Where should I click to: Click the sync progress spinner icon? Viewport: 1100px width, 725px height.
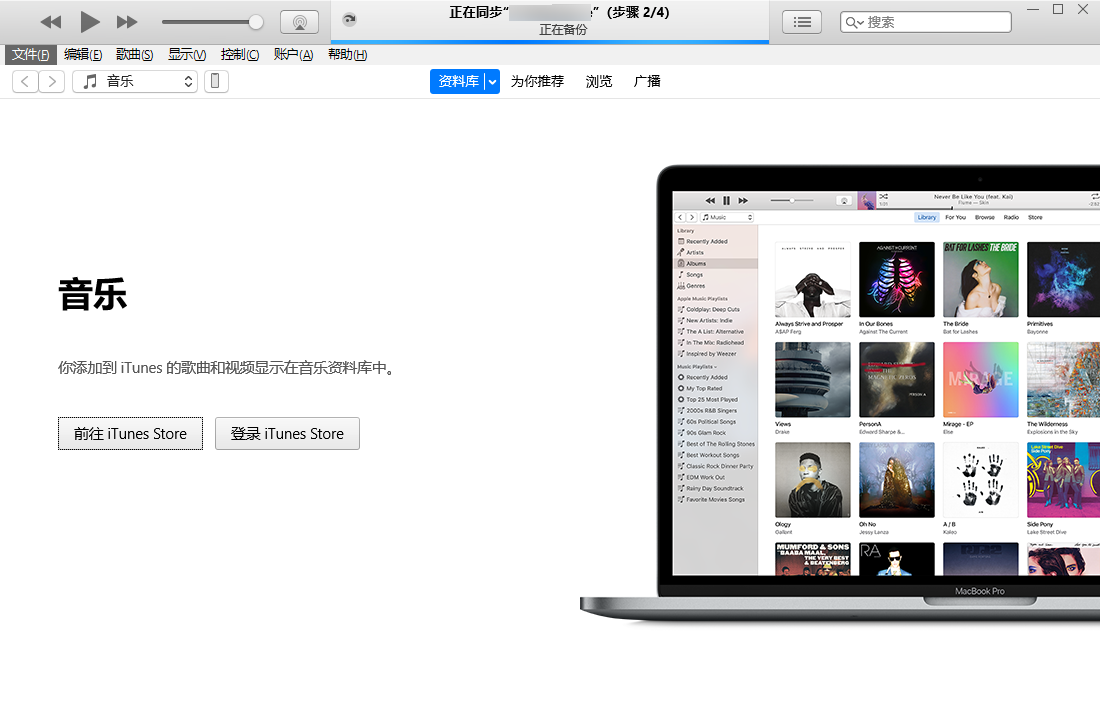349,20
